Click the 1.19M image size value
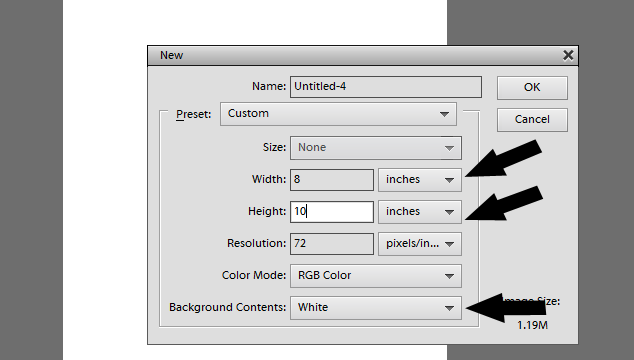The image size is (634, 360). pos(532,325)
